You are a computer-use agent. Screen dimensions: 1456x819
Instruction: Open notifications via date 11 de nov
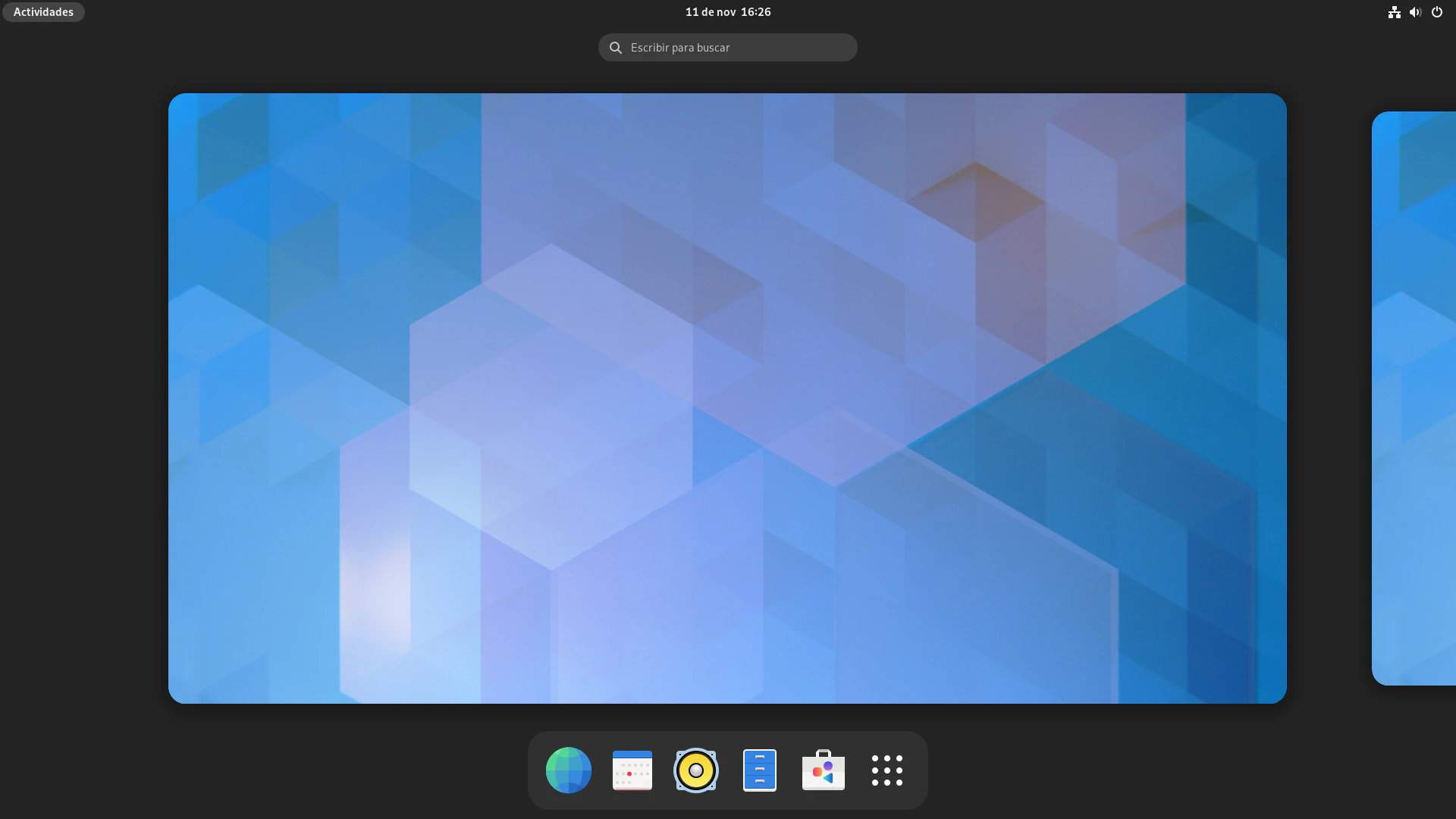click(x=710, y=12)
